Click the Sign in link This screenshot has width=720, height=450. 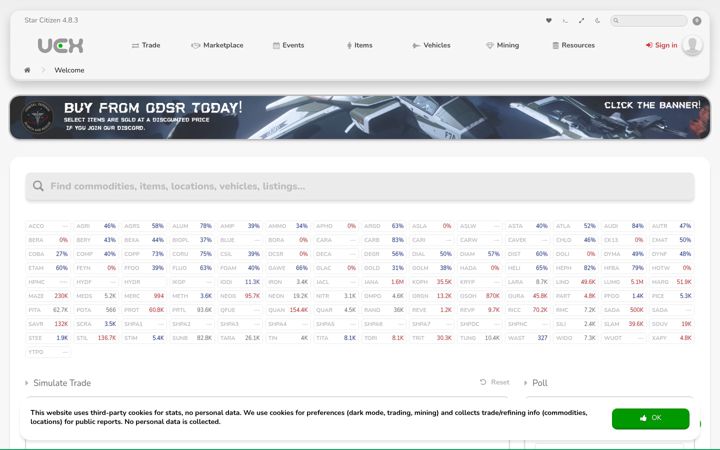[x=661, y=45]
